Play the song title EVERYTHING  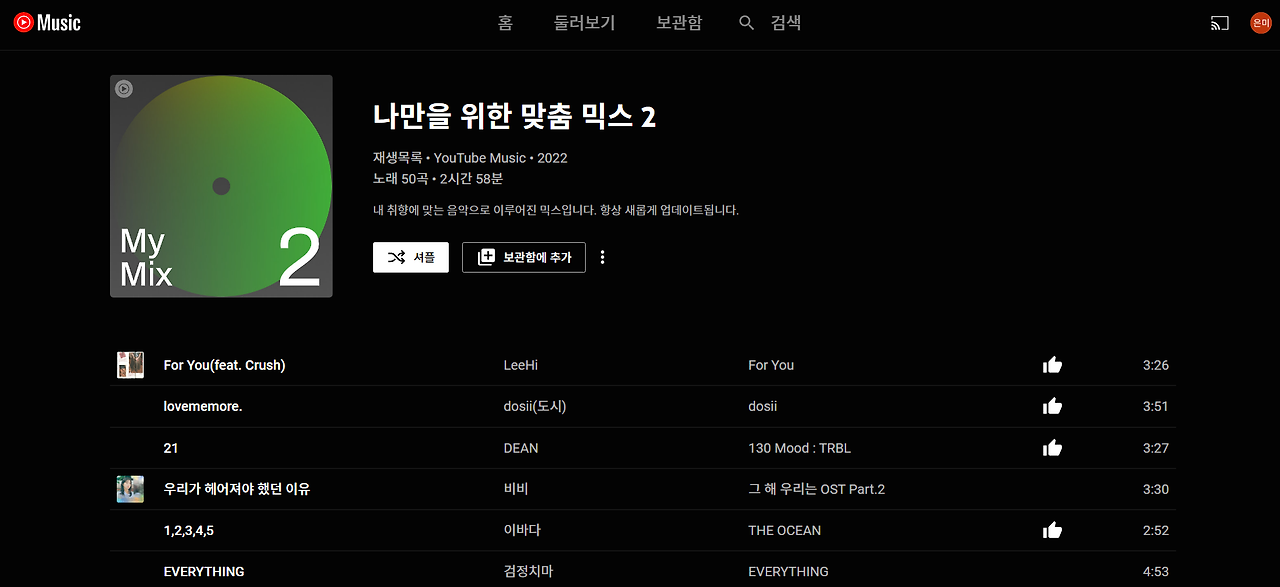204,571
